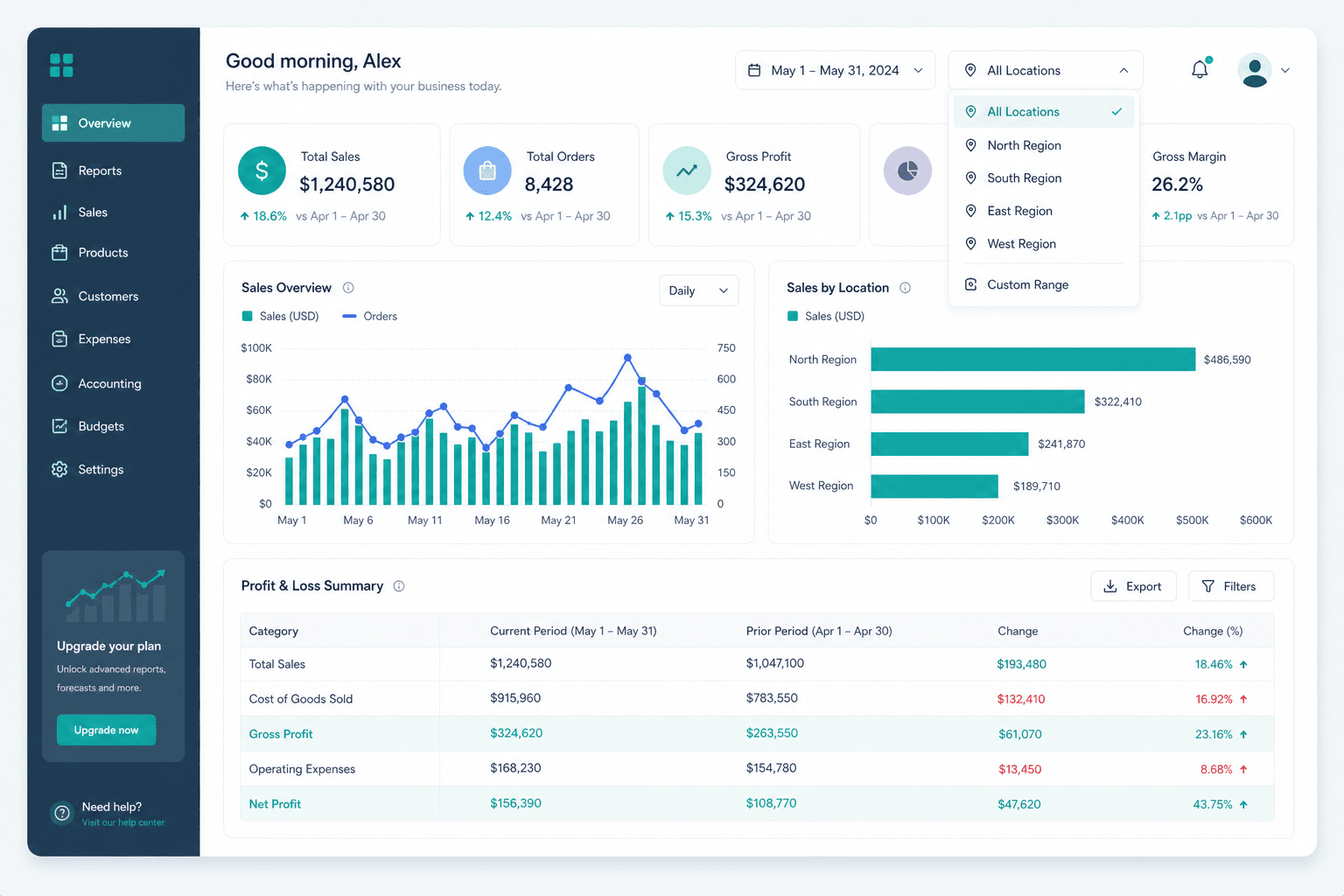
Task: Click Profit & Loss Summary info icon
Action: (399, 586)
